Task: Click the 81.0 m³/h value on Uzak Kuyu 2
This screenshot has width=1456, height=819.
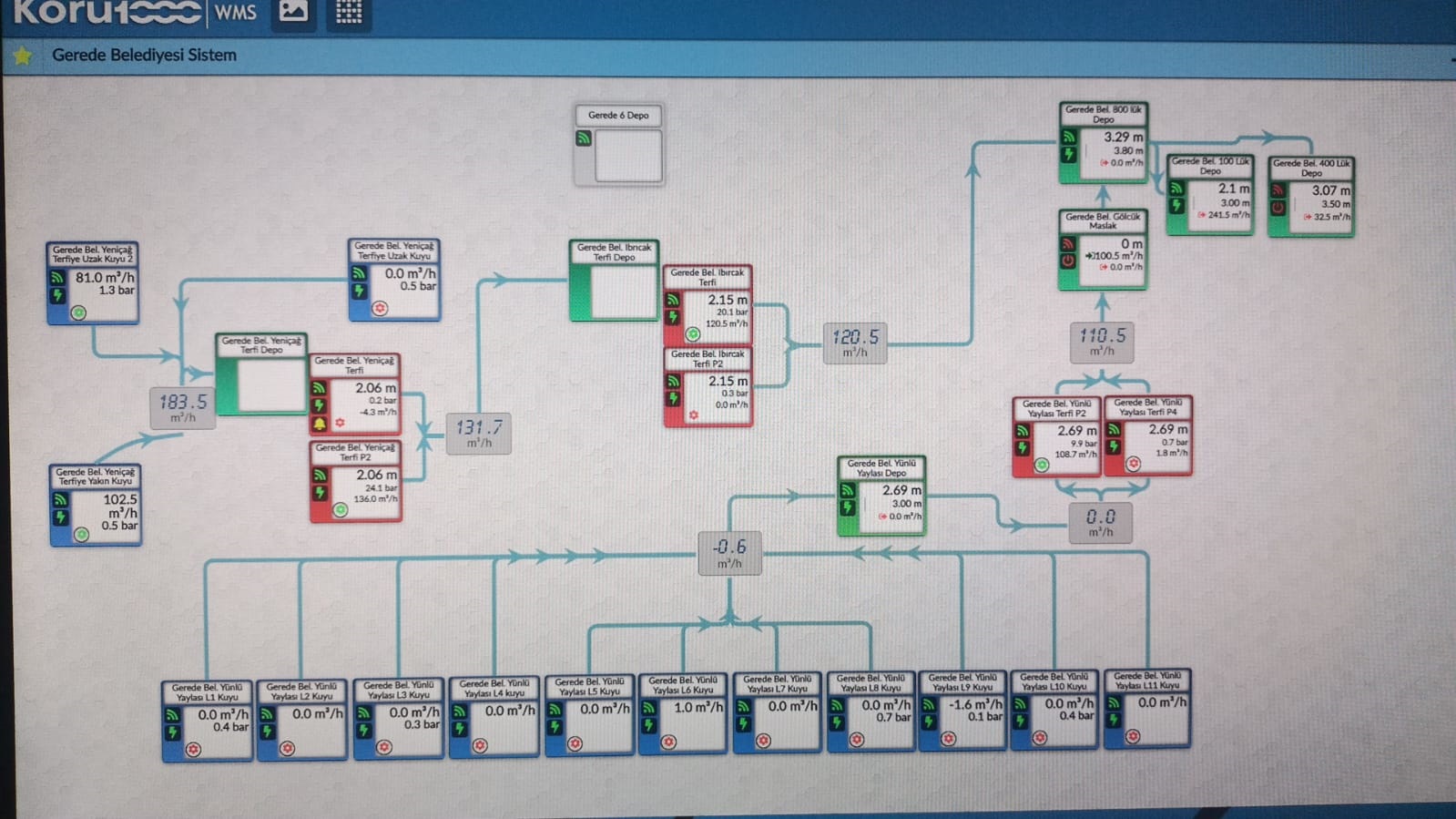Action: pos(105,277)
